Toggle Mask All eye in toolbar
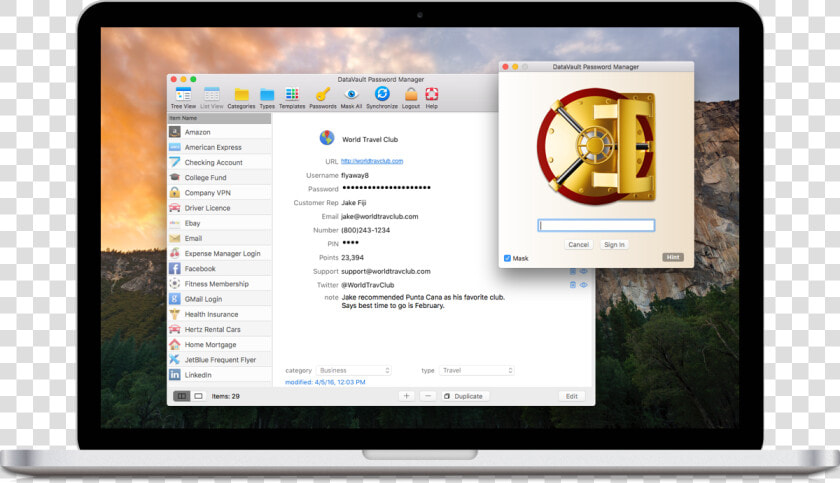Viewport: 840px width, 483px height. [351, 99]
